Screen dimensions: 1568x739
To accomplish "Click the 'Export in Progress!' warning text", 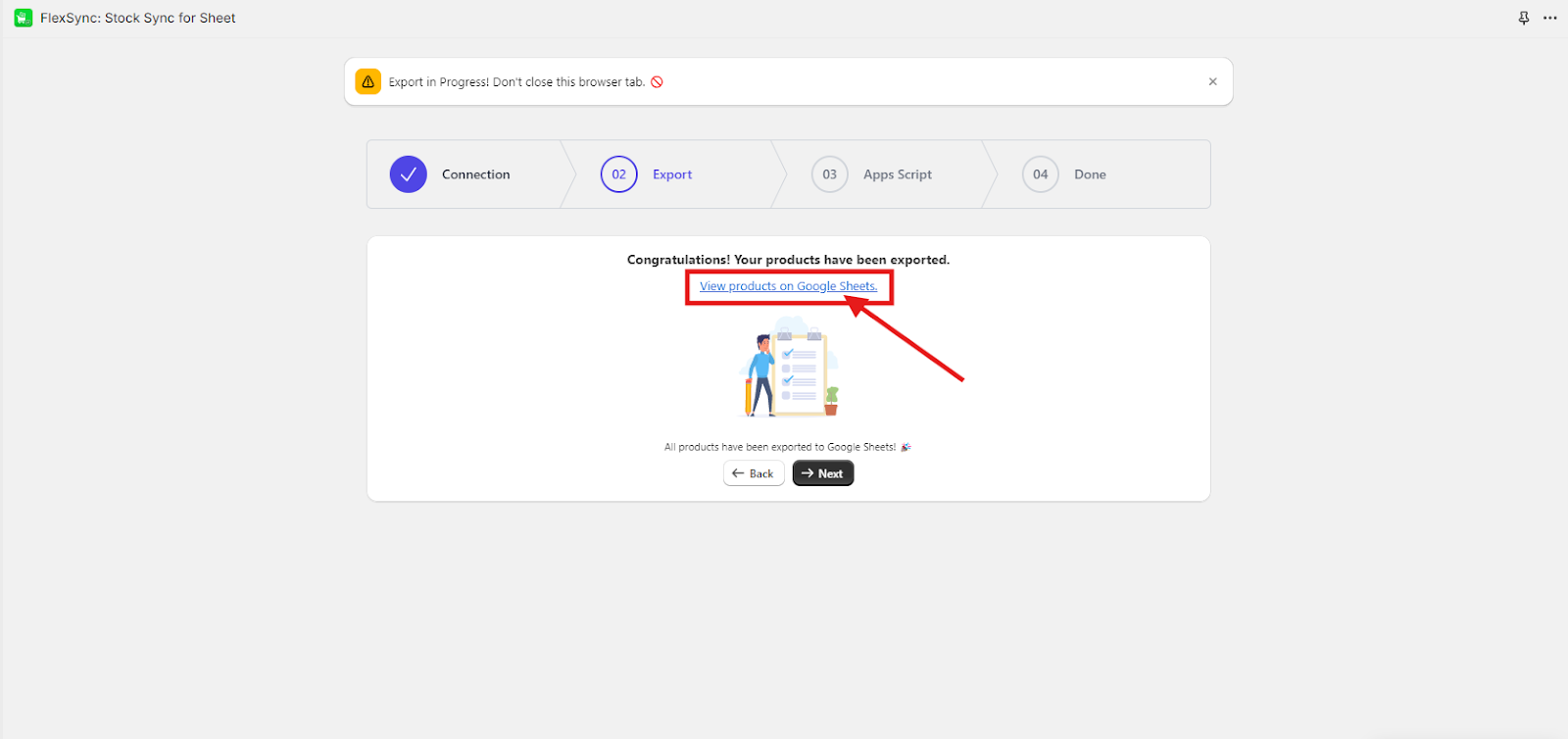I will pyautogui.click(x=516, y=82).
